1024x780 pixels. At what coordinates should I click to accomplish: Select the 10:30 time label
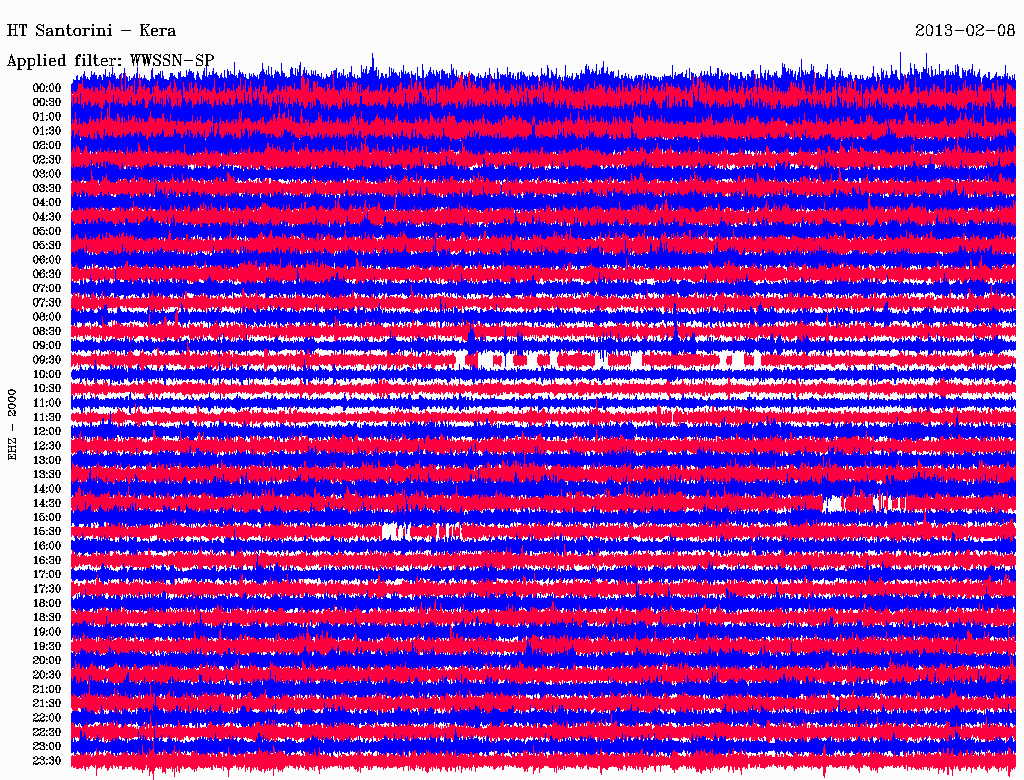[47, 389]
